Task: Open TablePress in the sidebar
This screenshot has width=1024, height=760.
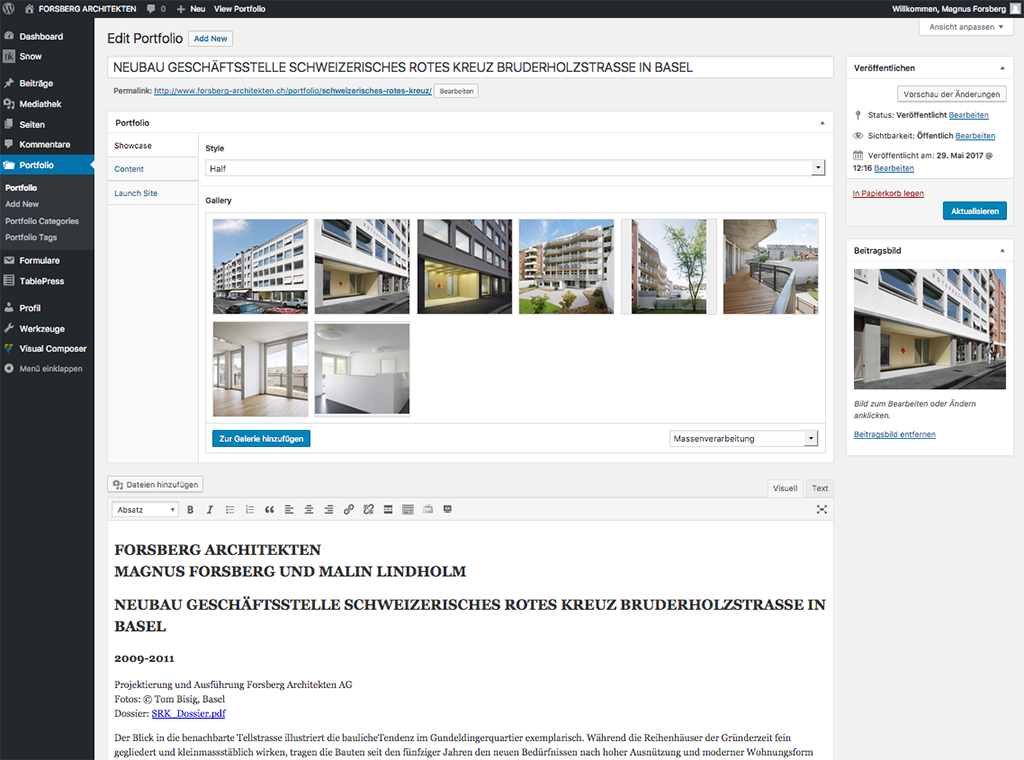Action: click(41, 281)
